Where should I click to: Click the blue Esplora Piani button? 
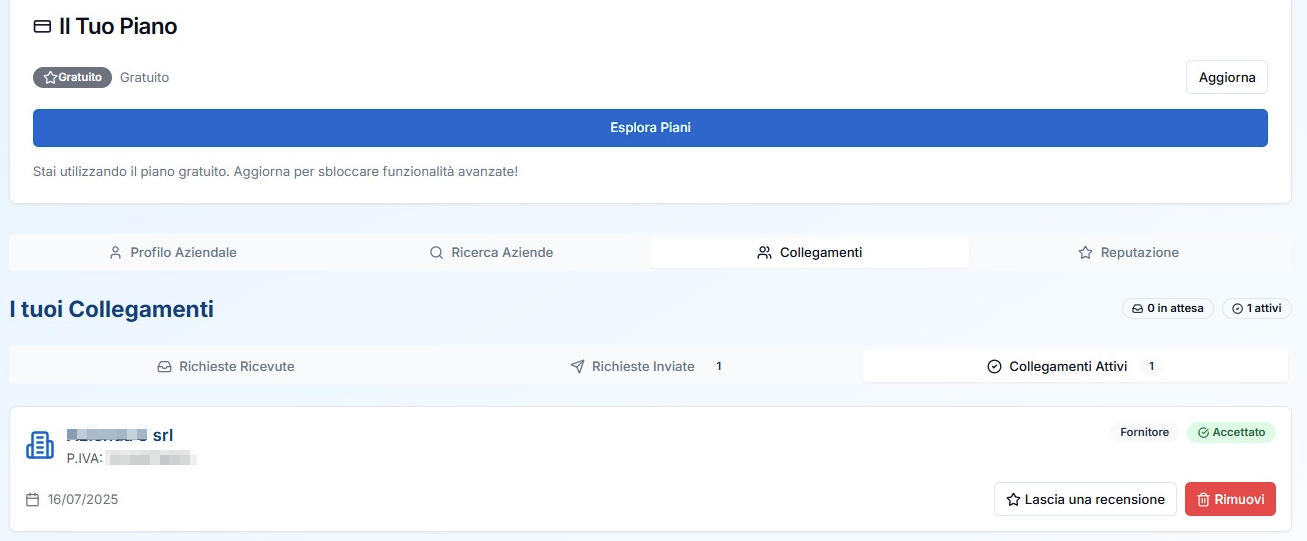(x=650, y=128)
